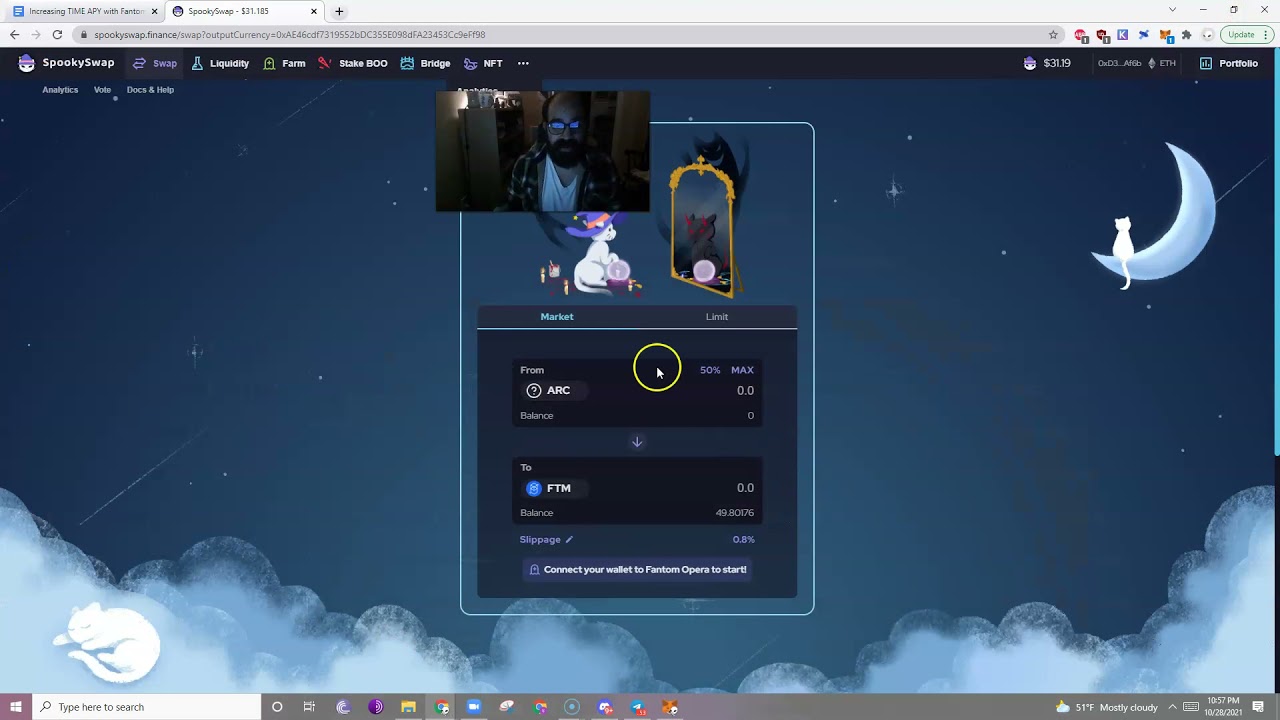The width and height of the screenshot is (1280, 720).
Task: Reload the page
Action: pyautogui.click(x=57, y=35)
